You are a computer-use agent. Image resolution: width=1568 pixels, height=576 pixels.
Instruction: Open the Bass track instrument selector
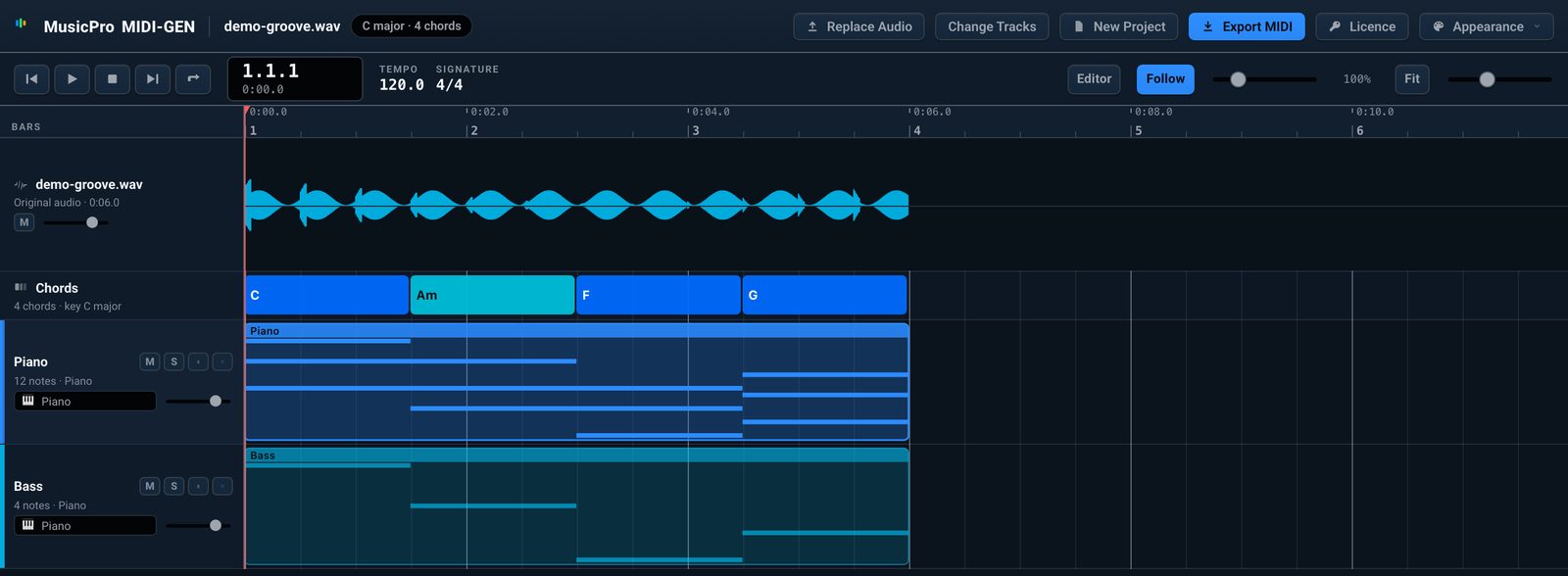[85, 525]
